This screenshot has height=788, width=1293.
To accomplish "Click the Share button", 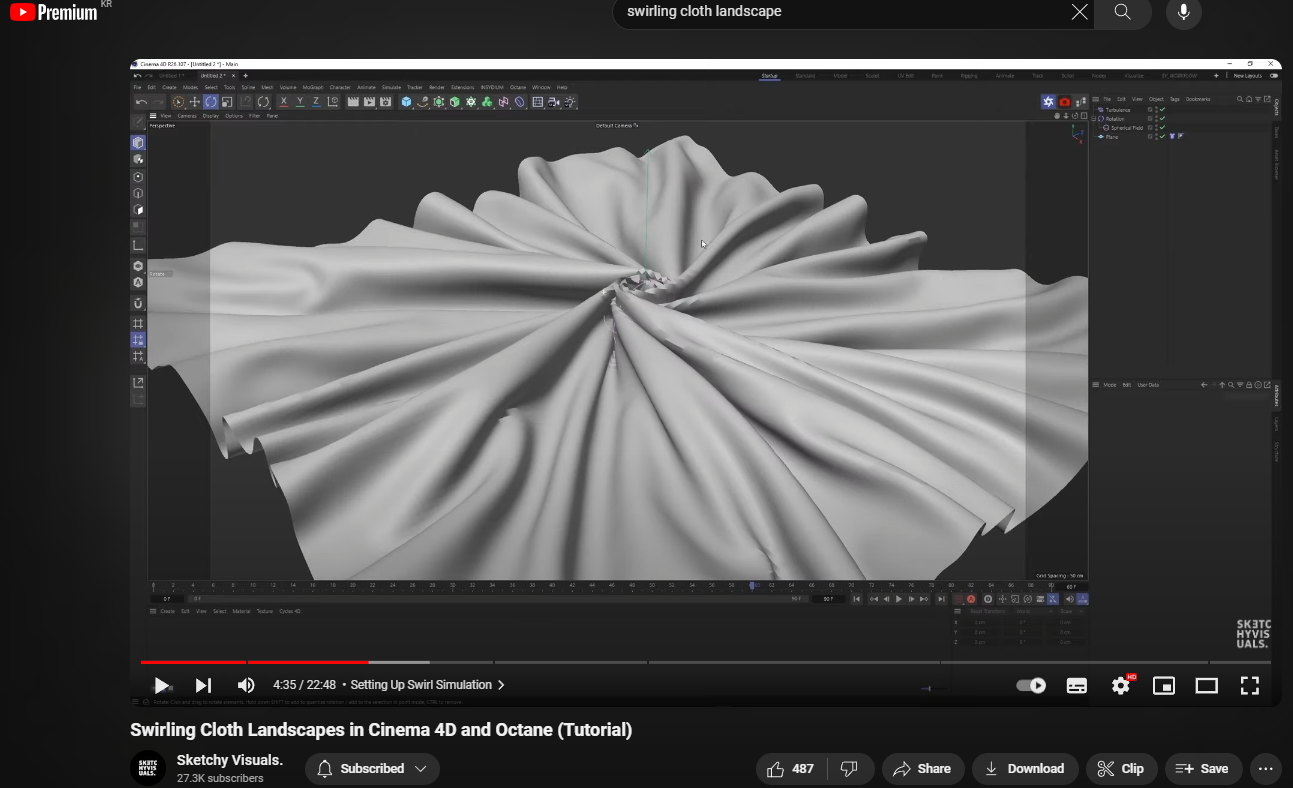I will (922, 769).
